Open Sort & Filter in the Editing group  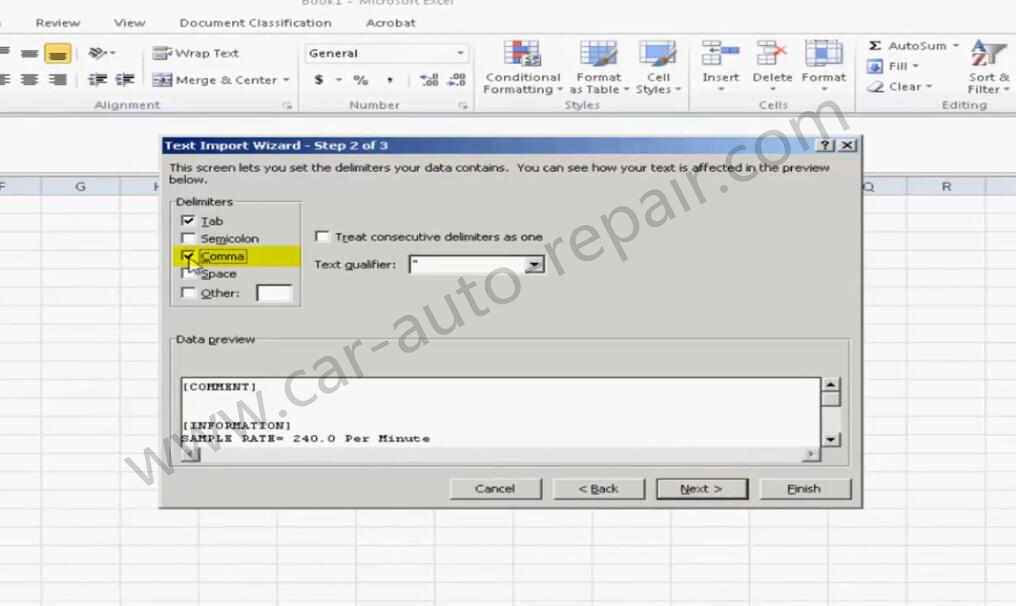point(987,67)
